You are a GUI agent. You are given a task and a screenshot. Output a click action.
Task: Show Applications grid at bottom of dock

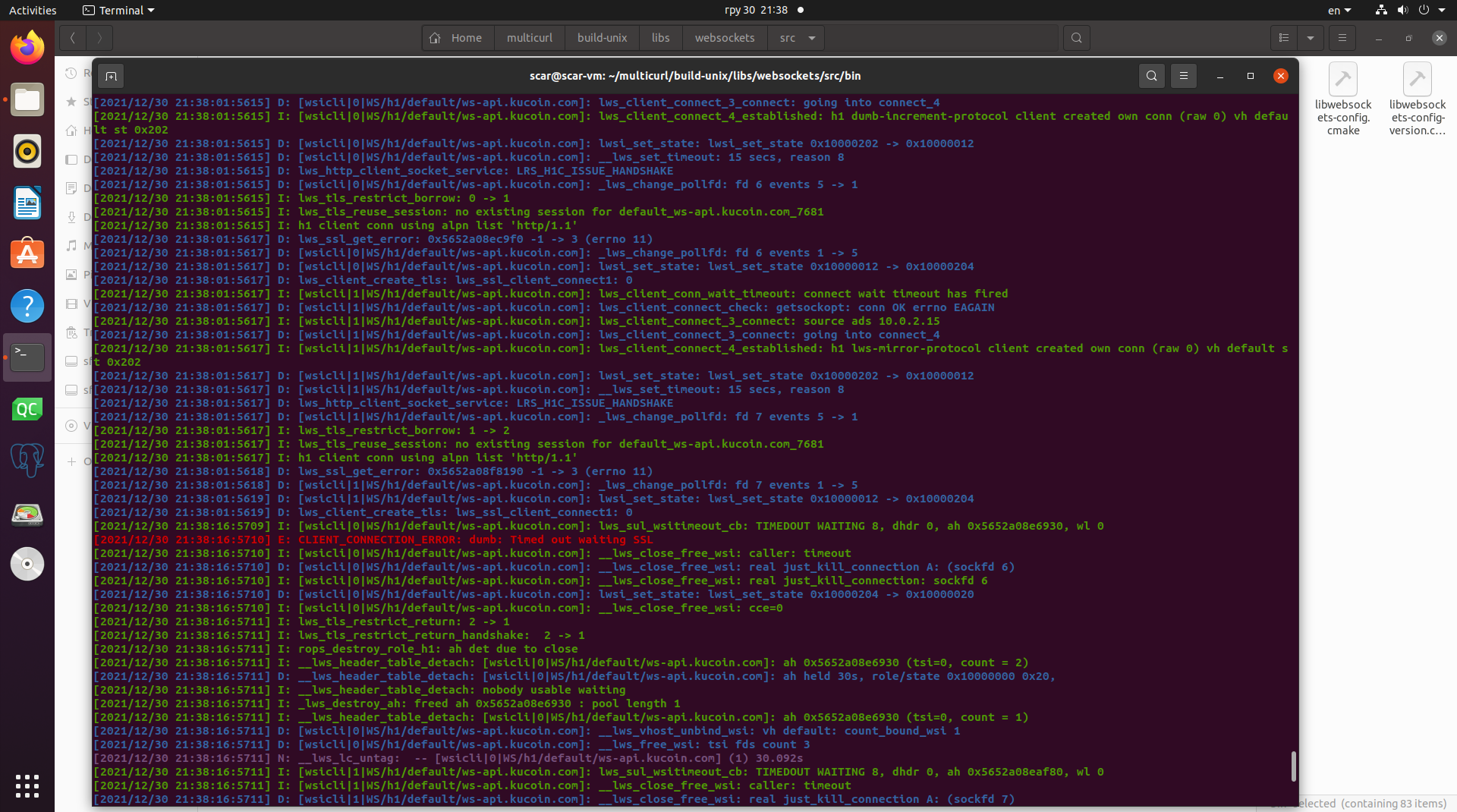[27, 786]
